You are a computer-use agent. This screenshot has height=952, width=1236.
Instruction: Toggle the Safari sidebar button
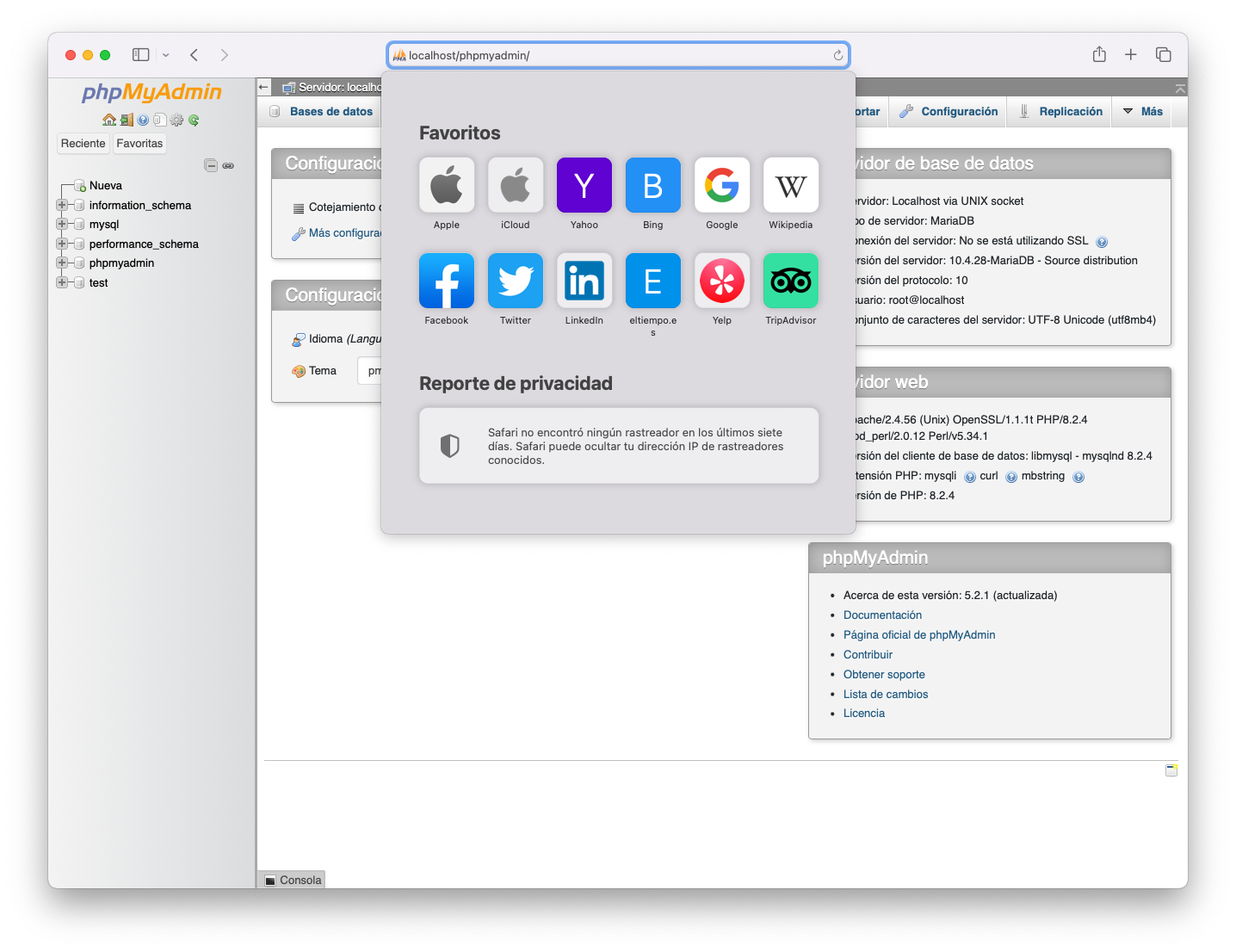[141, 55]
